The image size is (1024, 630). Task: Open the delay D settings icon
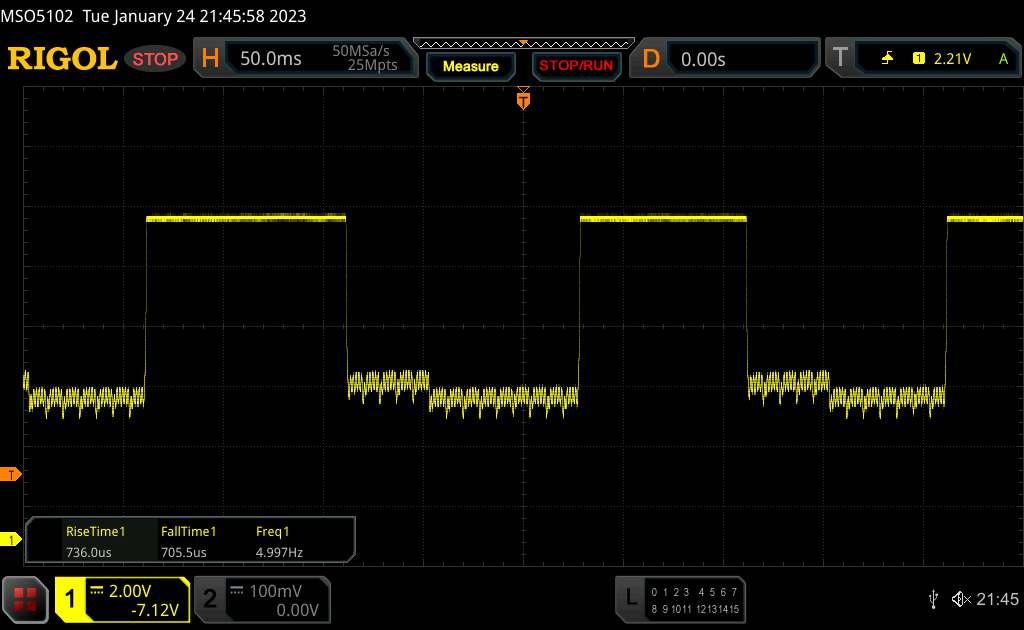click(x=651, y=59)
